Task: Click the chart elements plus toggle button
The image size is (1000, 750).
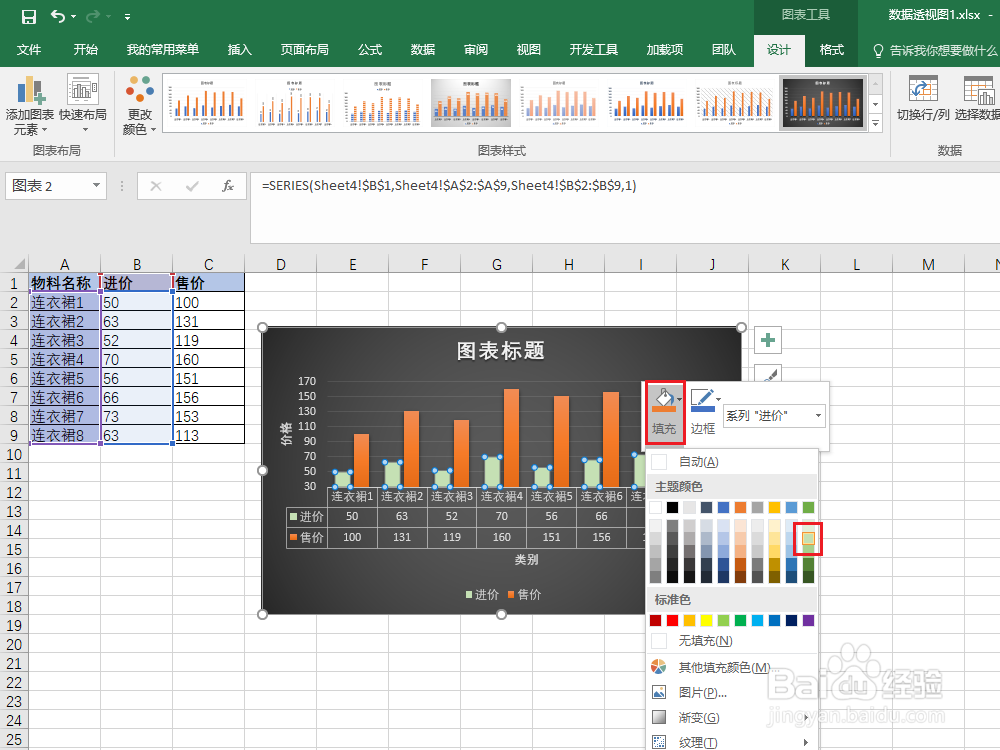Action: coord(767,340)
